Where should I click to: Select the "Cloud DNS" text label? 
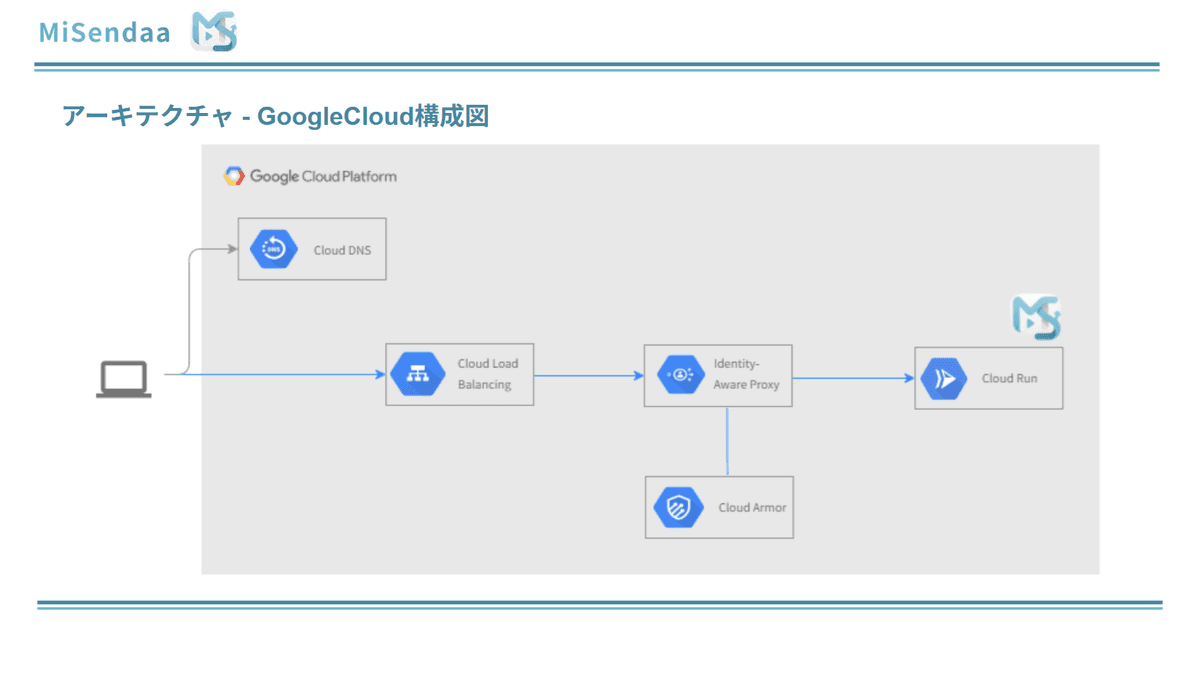point(342,250)
